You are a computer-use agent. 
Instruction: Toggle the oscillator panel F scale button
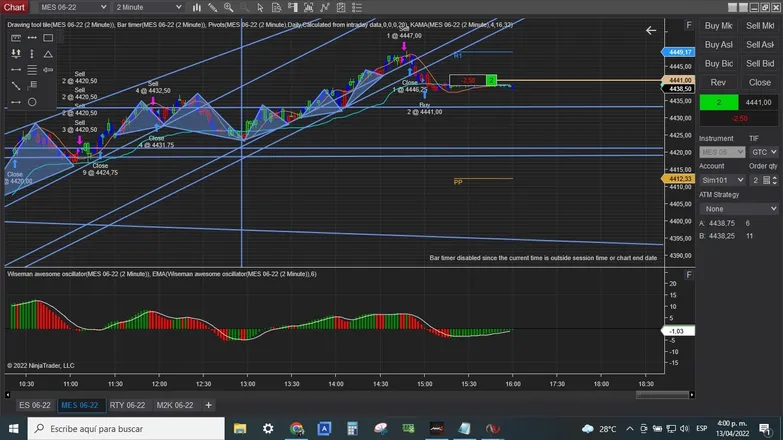click(689, 275)
